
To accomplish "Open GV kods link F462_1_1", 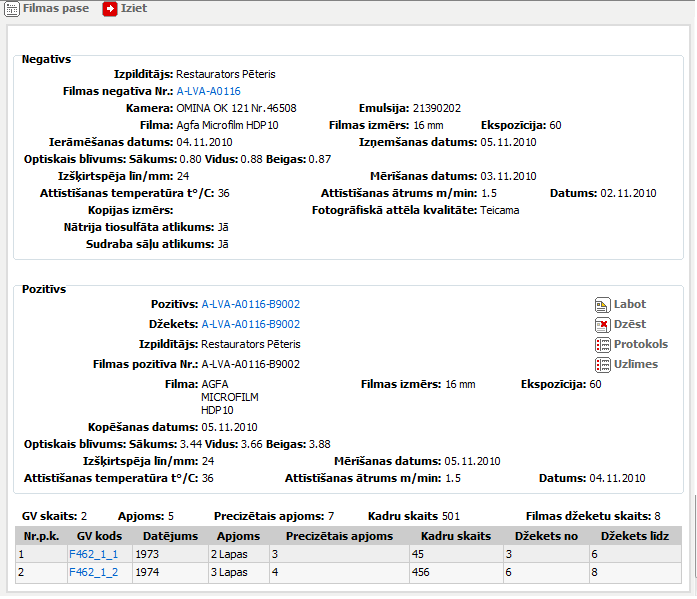I will (93, 554).
